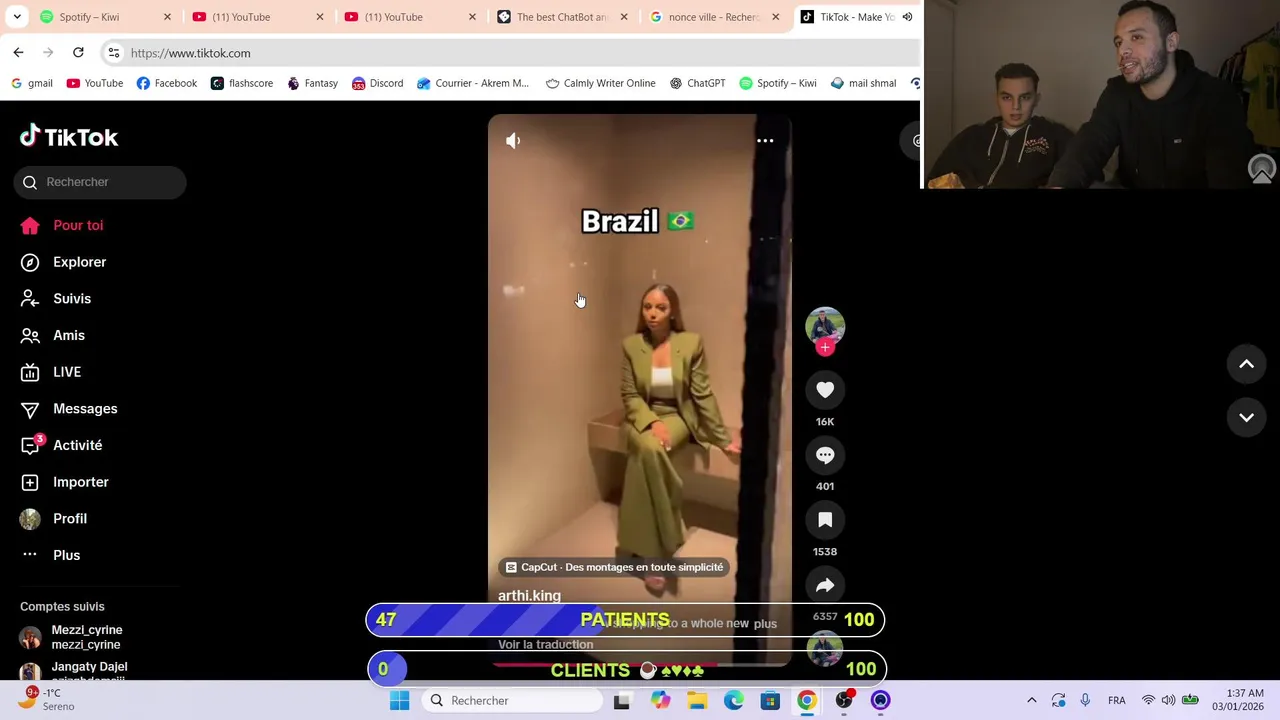Go to previous video with up chevron
This screenshot has height=720, width=1280.
[1247, 365]
